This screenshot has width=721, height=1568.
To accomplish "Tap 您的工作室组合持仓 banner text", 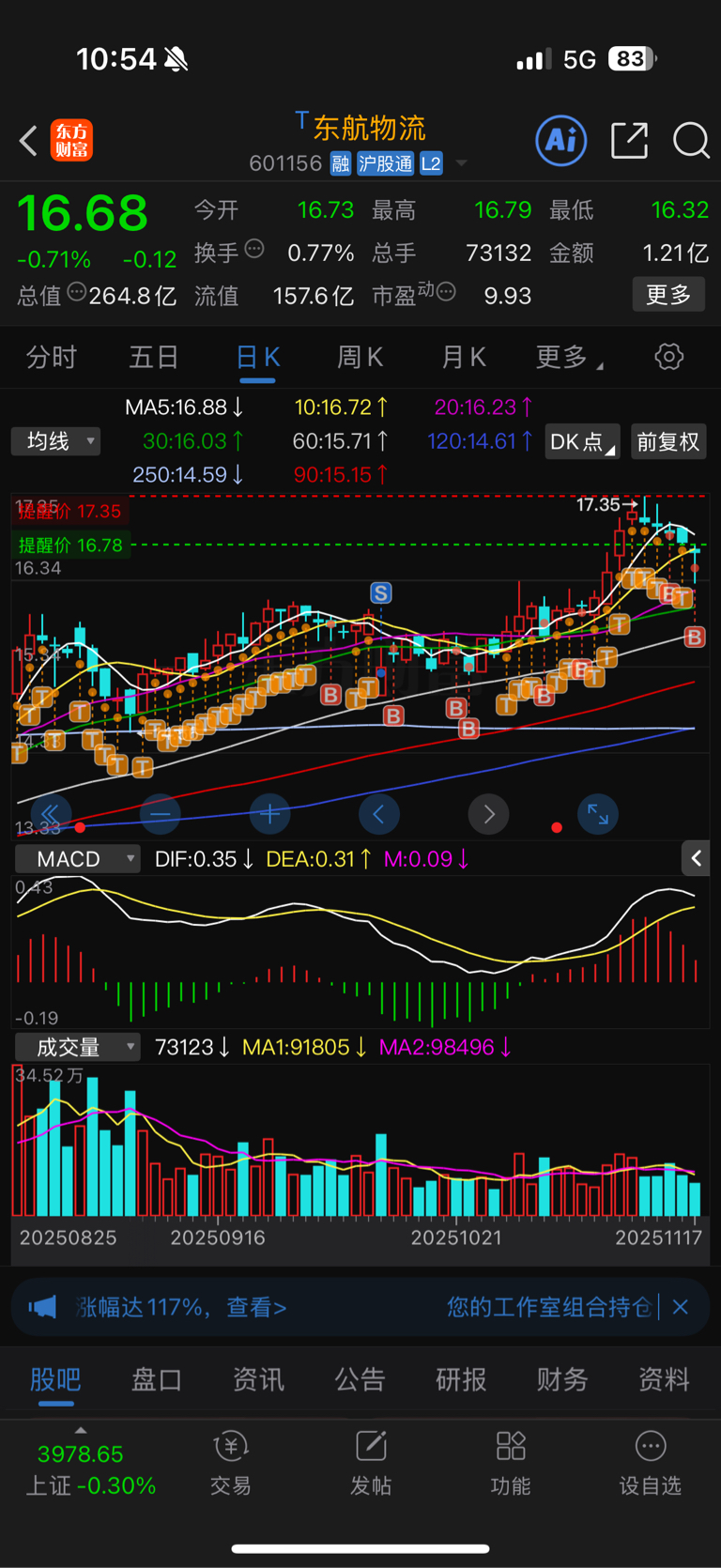I will pyautogui.click(x=549, y=1307).
